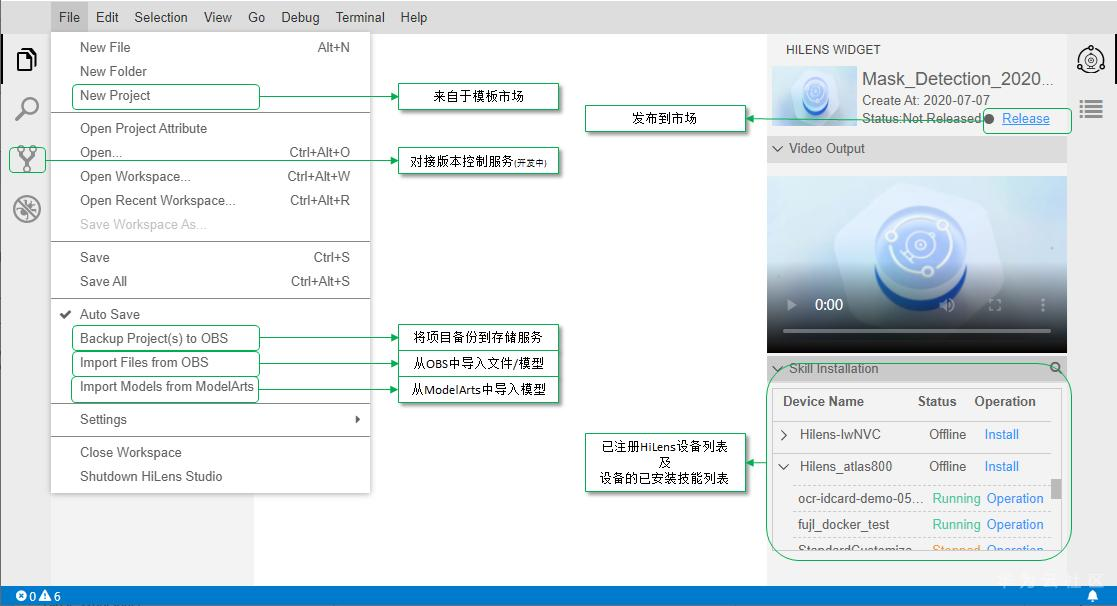1117x606 pixels.
Task: Click the outline list icon on right edge
Action: click(x=1090, y=110)
